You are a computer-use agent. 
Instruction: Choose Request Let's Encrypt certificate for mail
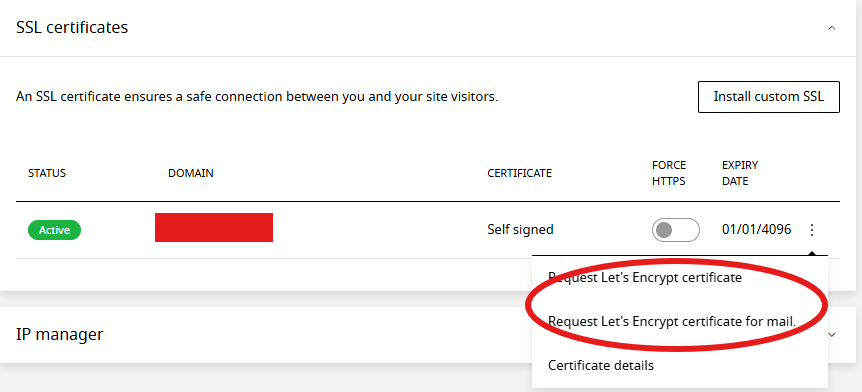[x=672, y=322]
